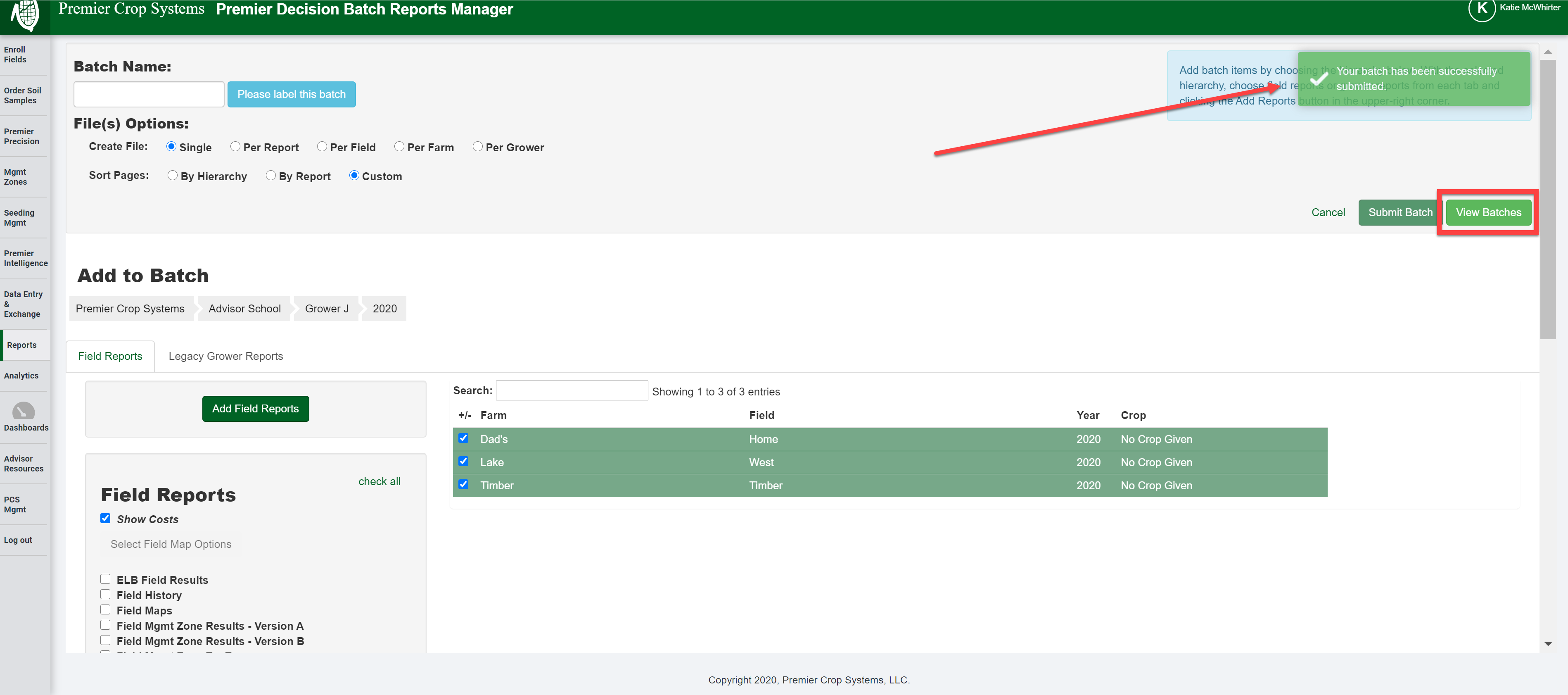Viewport: 1568px width, 695px height.
Task: Click Log out in the sidebar
Action: coord(18,540)
